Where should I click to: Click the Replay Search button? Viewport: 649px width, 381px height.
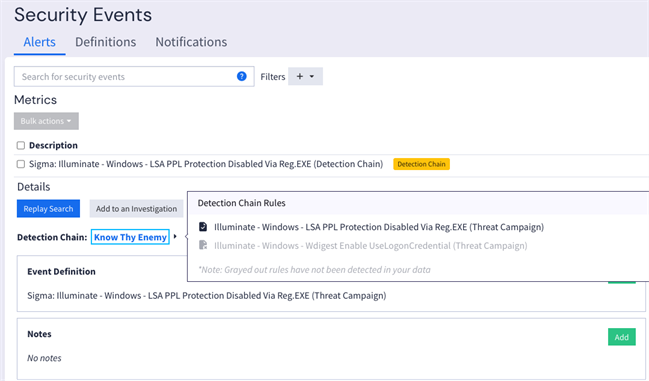48,208
